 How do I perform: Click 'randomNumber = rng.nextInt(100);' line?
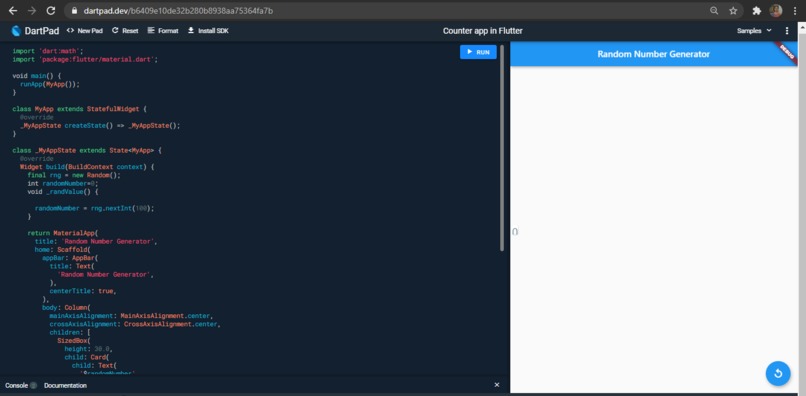(95, 208)
